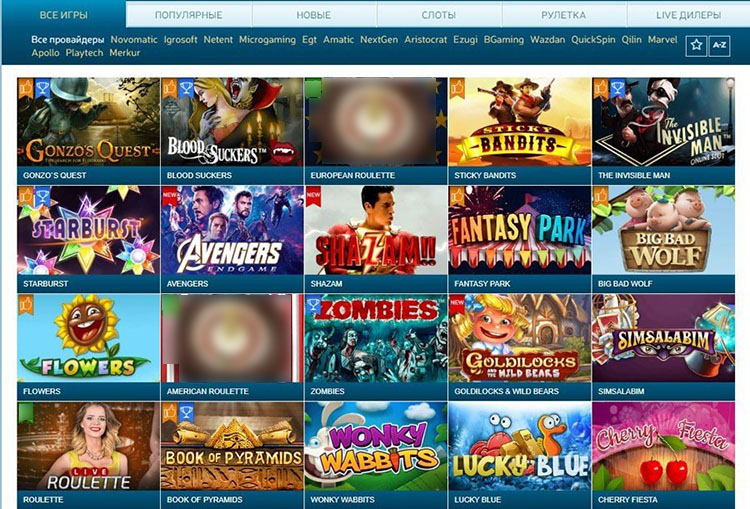The width and height of the screenshot is (750, 509).
Task: Select the Playtech provider filter
Action: [84, 53]
